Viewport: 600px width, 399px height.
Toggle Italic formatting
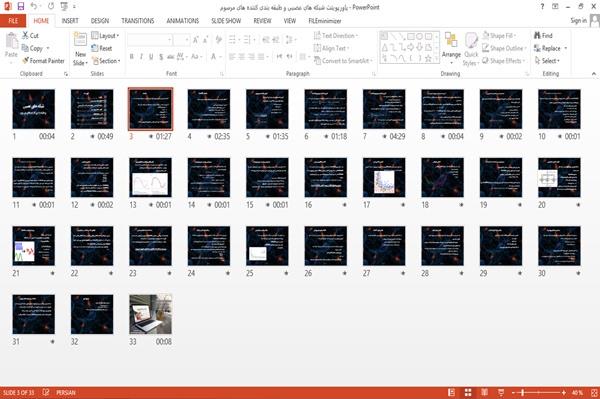141,57
